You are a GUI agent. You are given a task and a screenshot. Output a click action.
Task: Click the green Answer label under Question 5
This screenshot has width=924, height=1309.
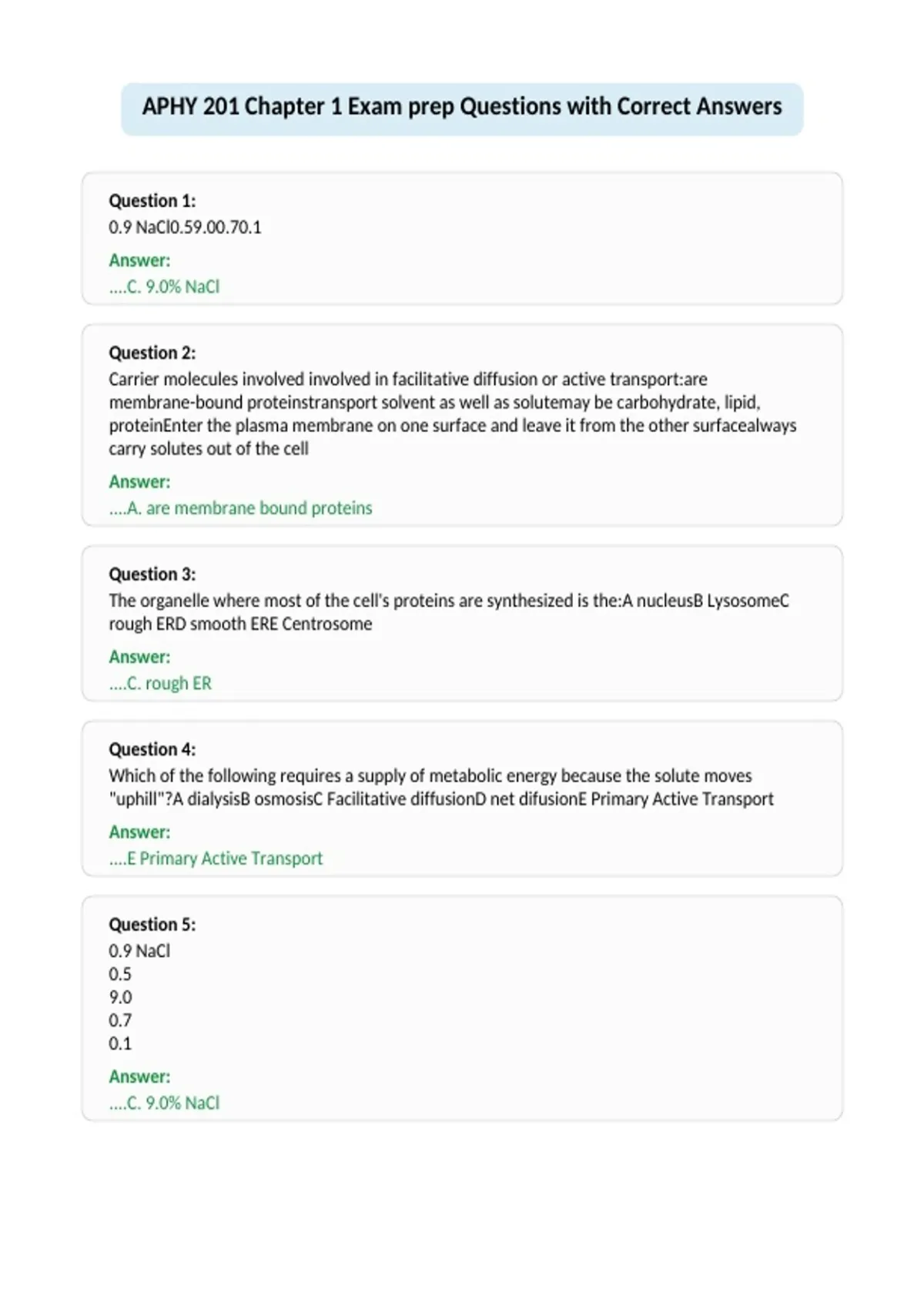[139, 1076]
